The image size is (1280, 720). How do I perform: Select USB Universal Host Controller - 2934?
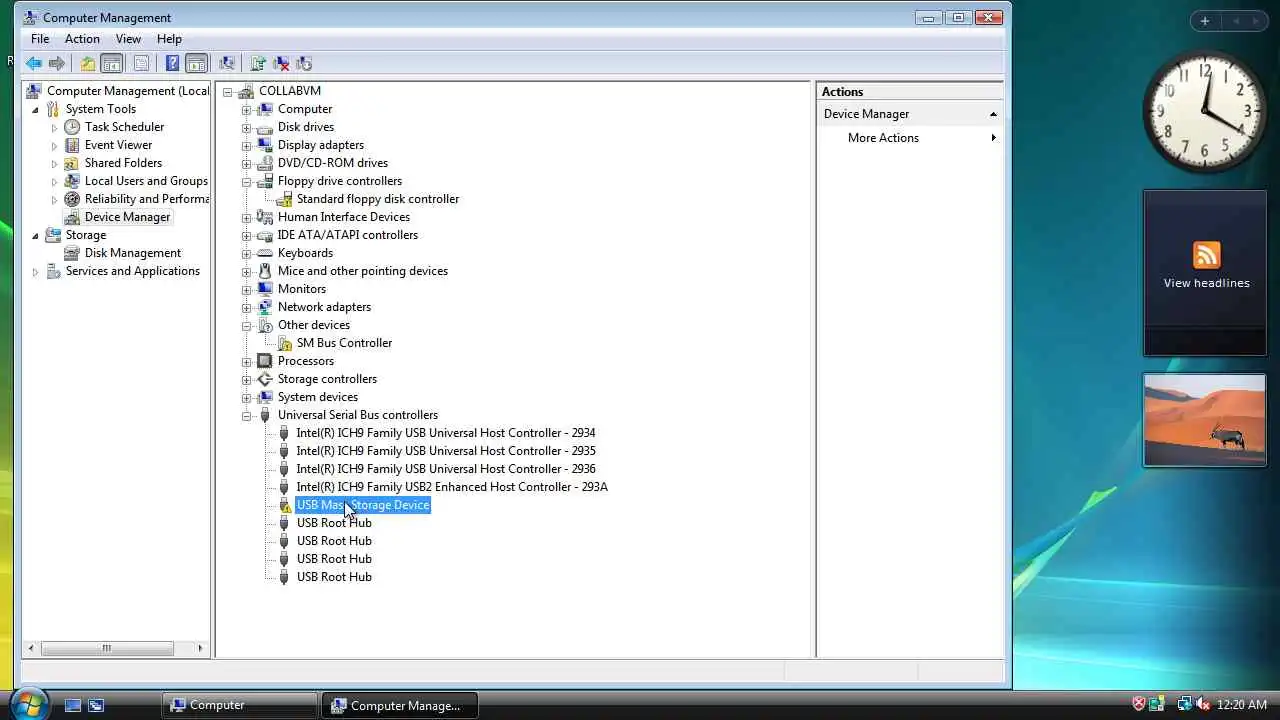446,433
